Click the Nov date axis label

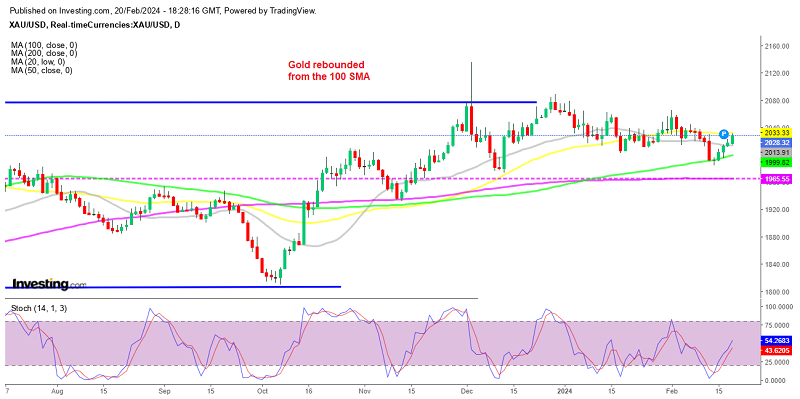365,392
